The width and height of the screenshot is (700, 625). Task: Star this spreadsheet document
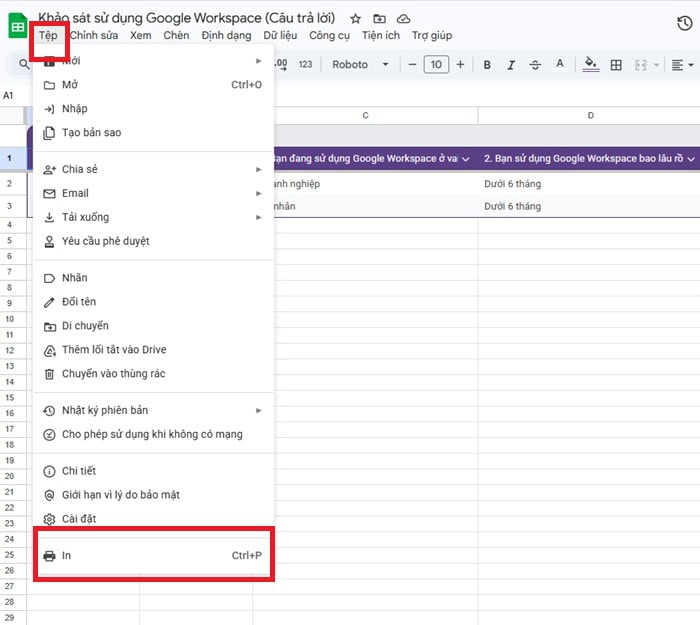pyautogui.click(x=356, y=19)
